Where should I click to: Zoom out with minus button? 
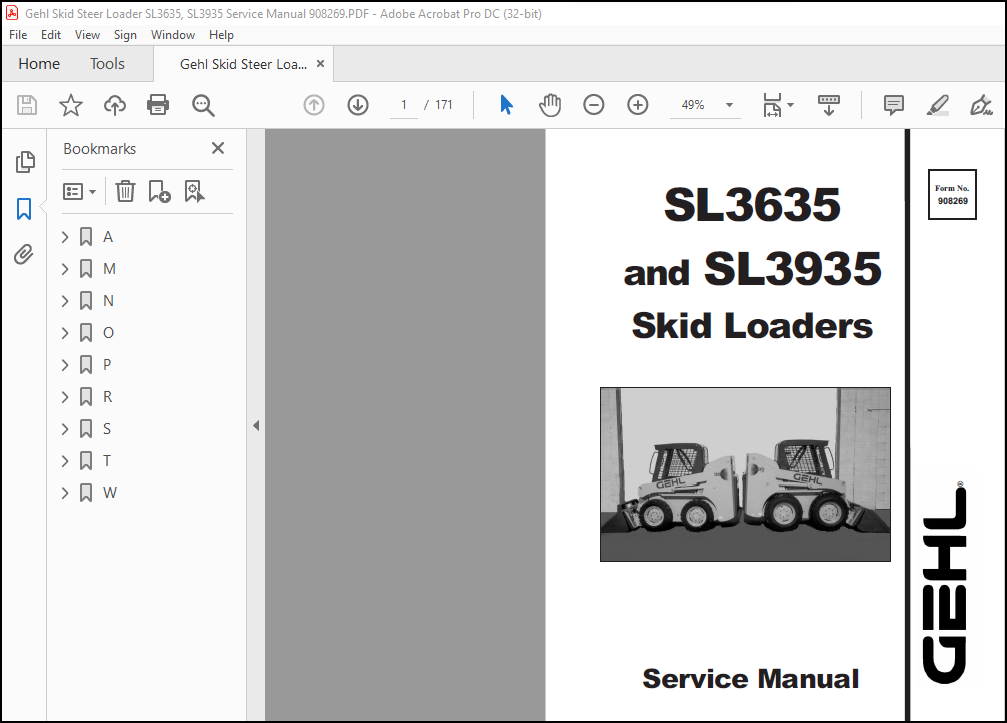pos(593,105)
